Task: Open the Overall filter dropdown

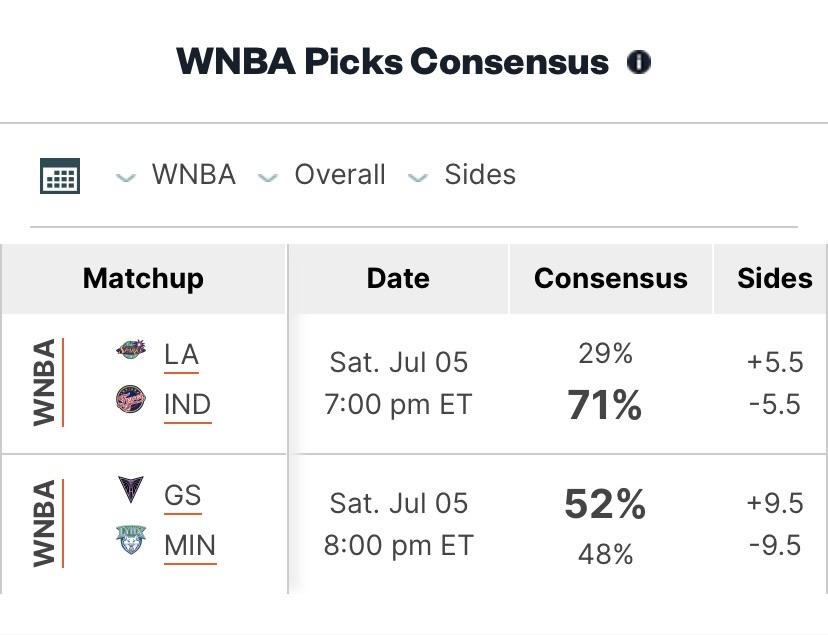Action: [321, 175]
